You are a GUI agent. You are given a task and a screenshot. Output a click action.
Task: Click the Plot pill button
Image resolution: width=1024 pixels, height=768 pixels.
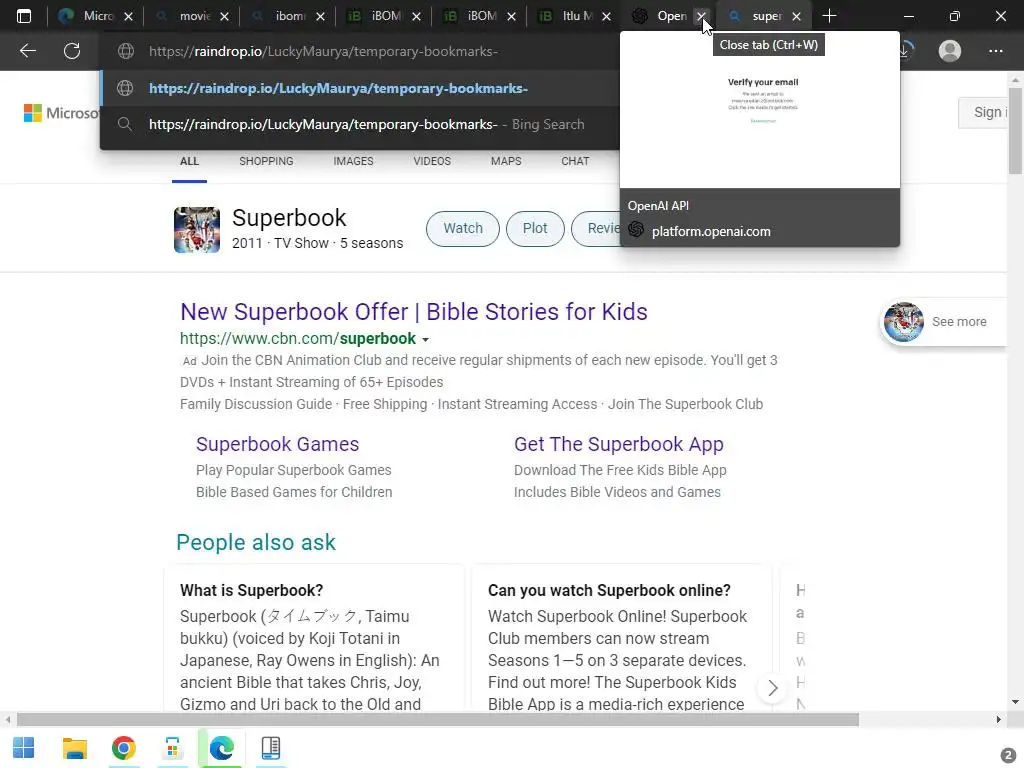tap(535, 229)
